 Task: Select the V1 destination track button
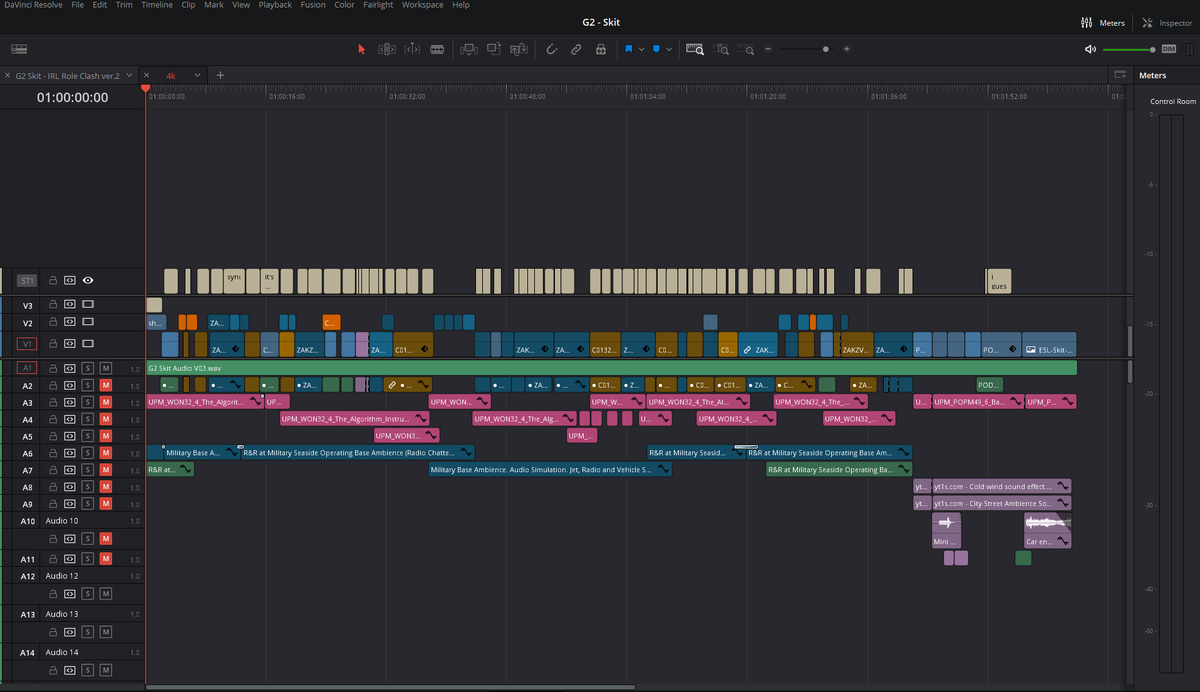pyautogui.click(x=27, y=343)
